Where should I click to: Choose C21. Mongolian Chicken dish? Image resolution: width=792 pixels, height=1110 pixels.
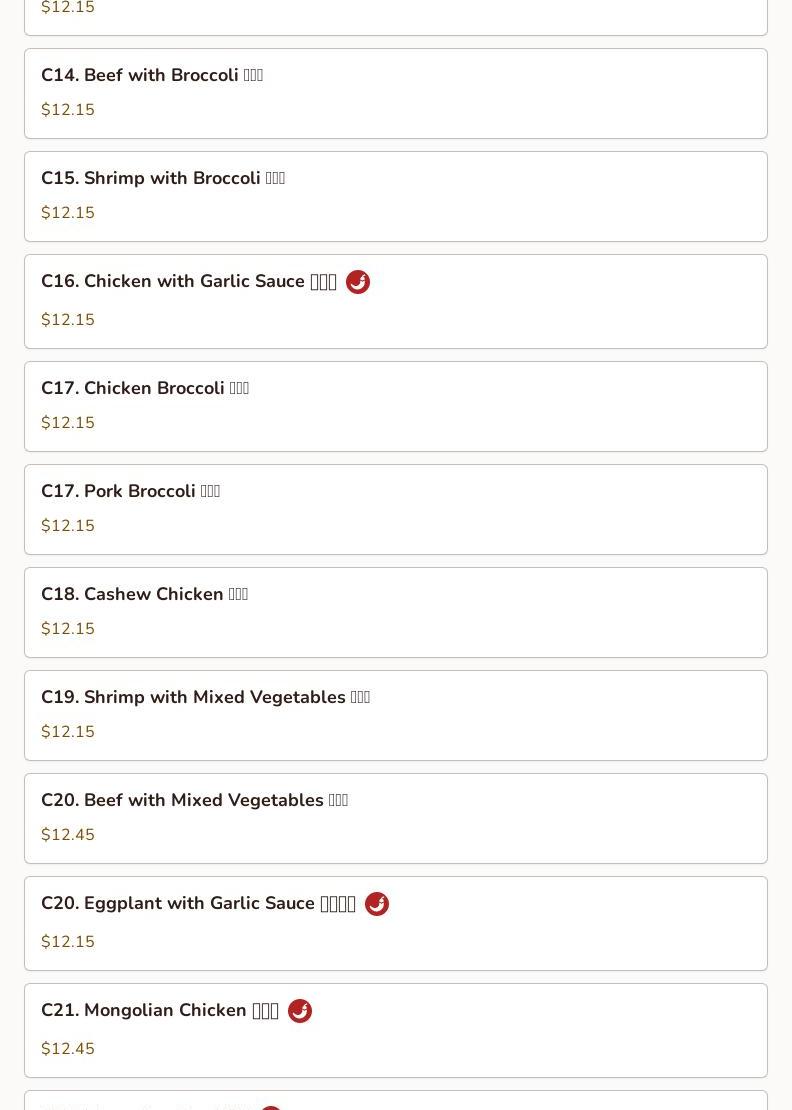pos(160,1011)
